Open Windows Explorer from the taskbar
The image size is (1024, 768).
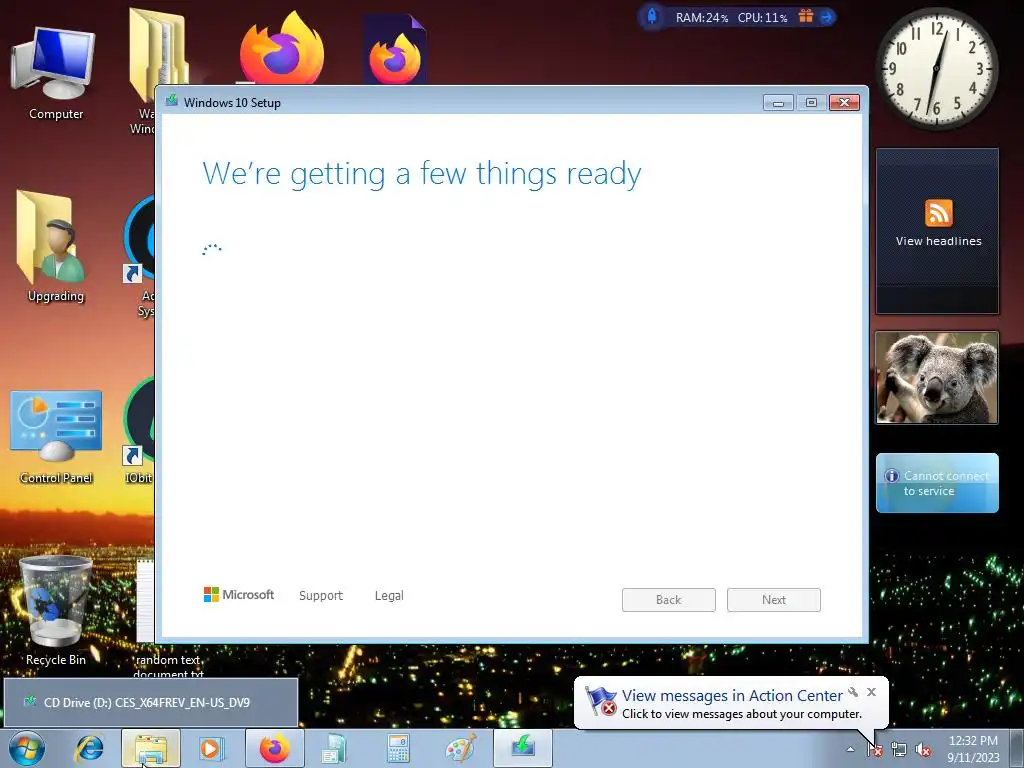click(x=151, y=748)
